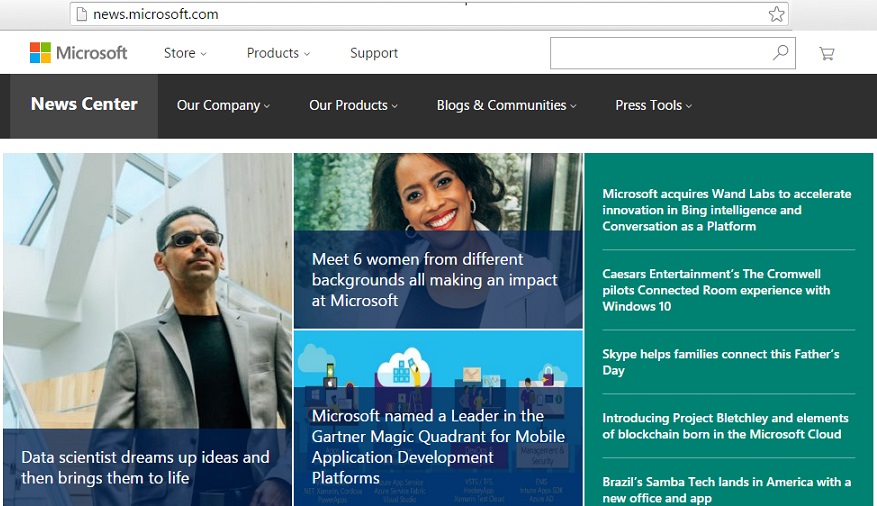Go to the Support page
This screenshot has height=506, width=877.
[374, 53]
